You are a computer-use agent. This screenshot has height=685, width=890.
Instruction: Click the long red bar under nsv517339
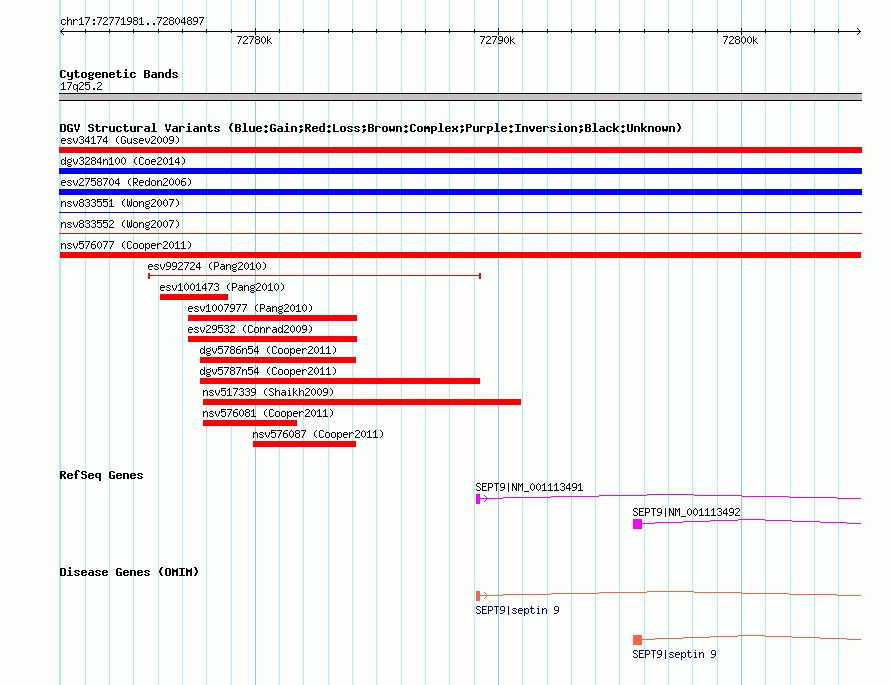(362, 402)
